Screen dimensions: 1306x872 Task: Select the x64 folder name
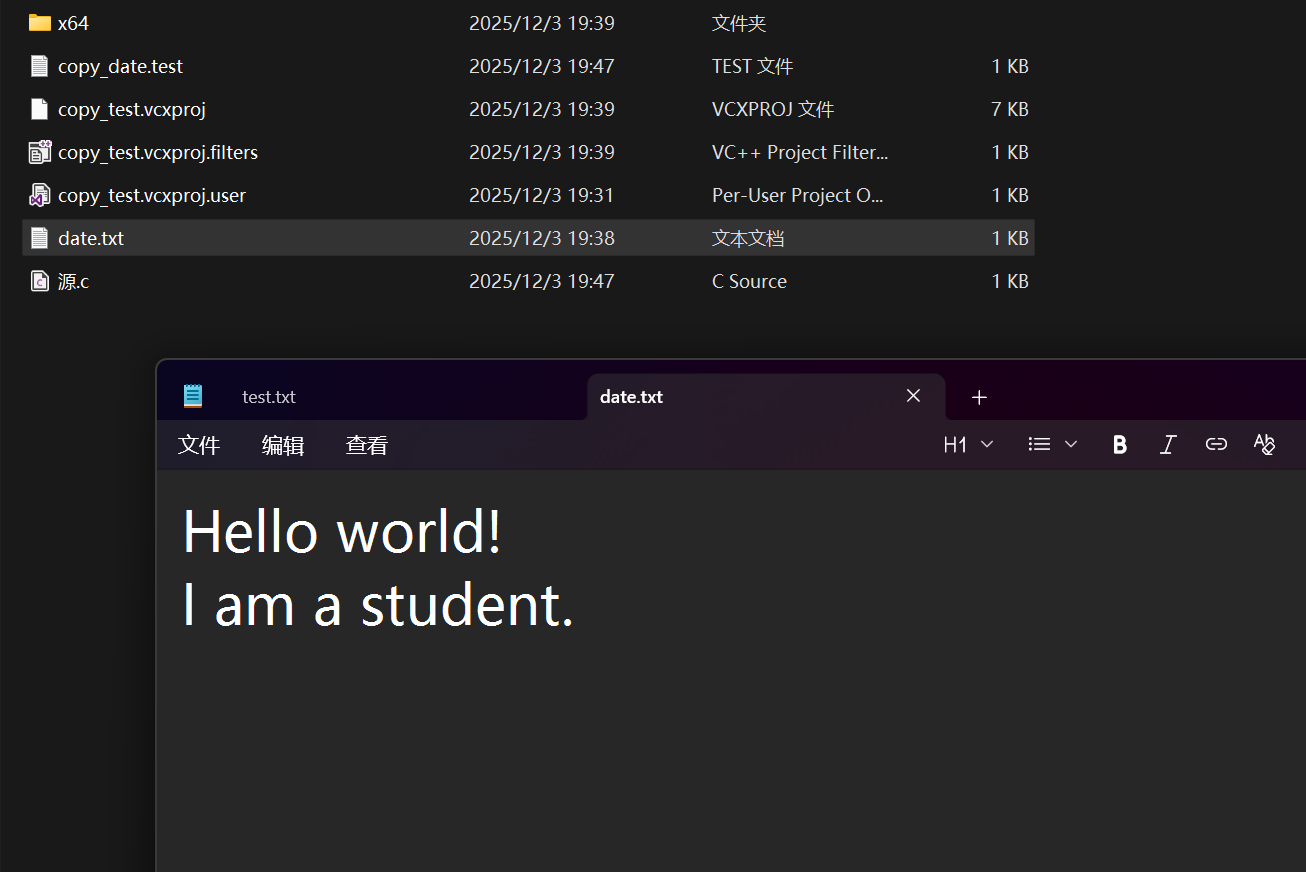tap(73, 23)
